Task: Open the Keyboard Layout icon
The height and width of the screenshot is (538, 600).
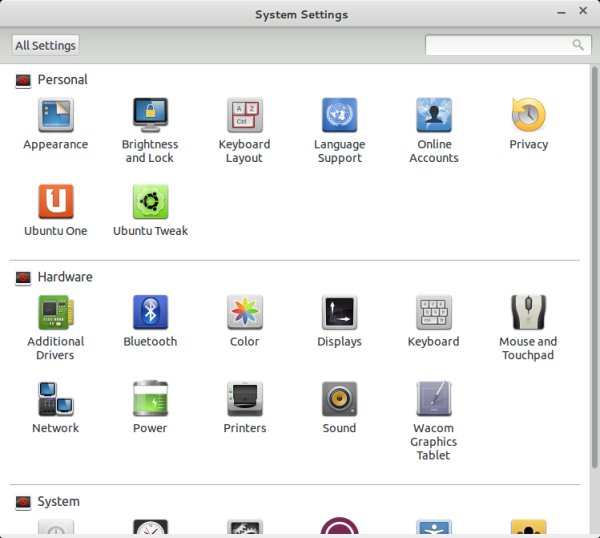Action: pyautogui.click(x=245, y=115)
